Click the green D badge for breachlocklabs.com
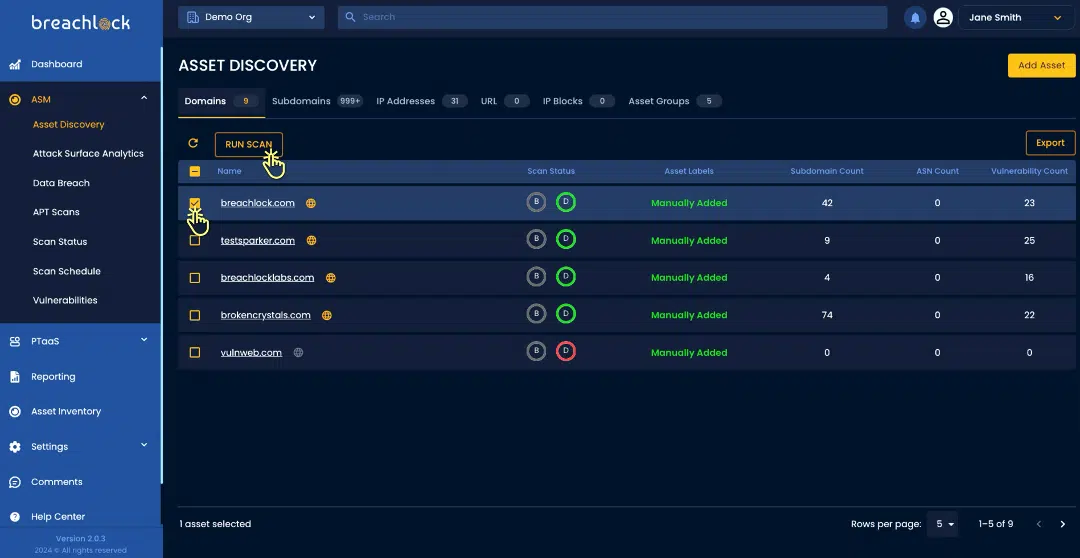The image size is (1080, 558). tap(565, 276)
